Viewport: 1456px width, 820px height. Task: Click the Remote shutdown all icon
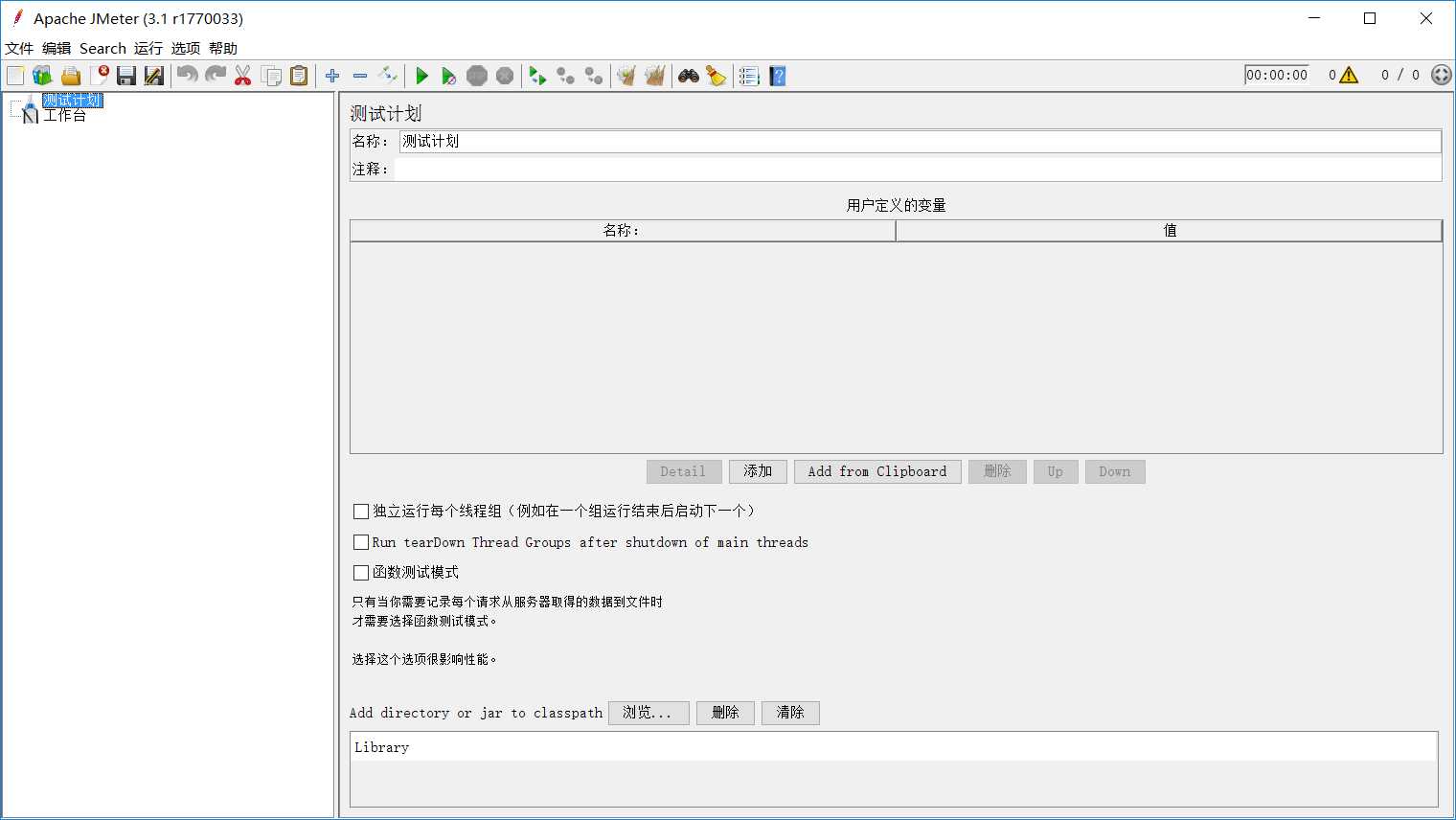click(x=594, y=76)
